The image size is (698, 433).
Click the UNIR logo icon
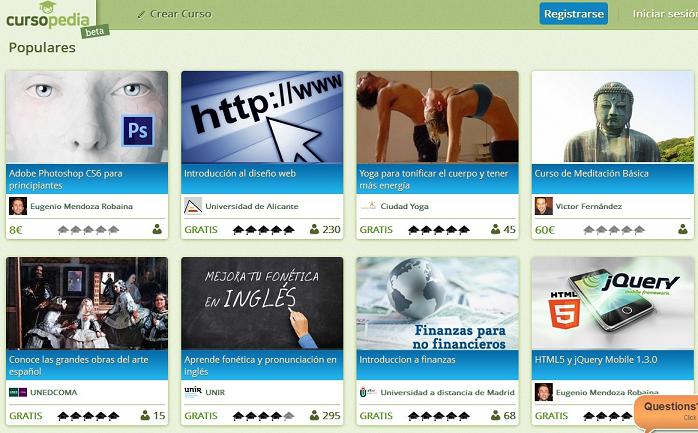[193, 391]
